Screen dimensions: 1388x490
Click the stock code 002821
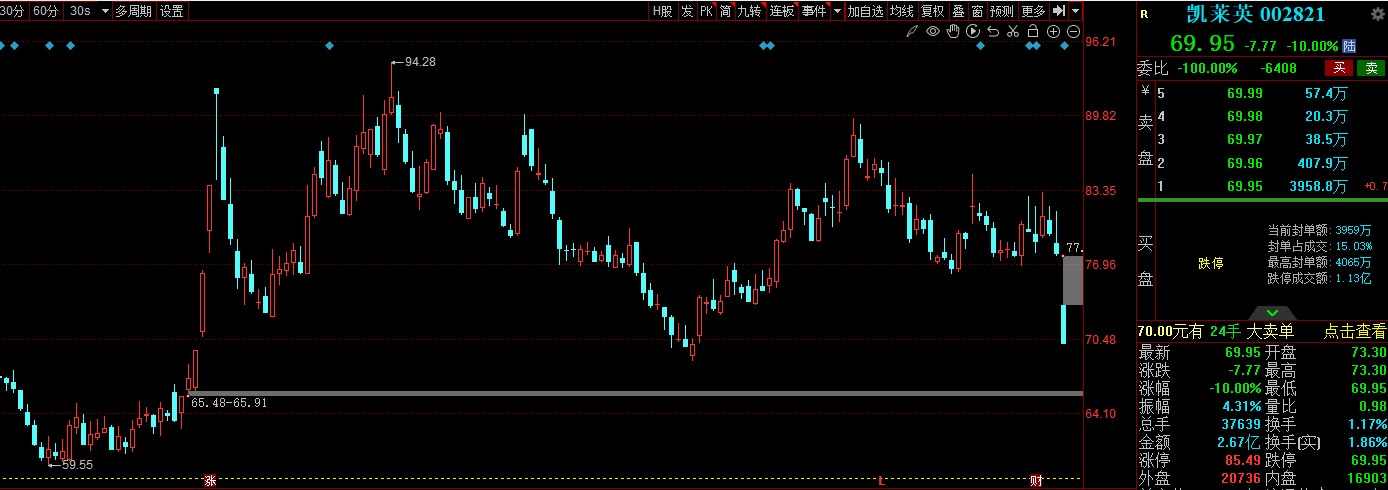click(1292, 14)
